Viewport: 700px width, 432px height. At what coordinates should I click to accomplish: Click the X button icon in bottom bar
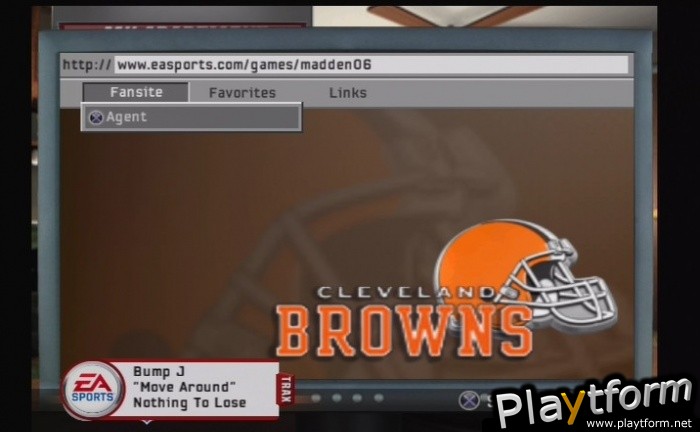(x=469, y=400)
